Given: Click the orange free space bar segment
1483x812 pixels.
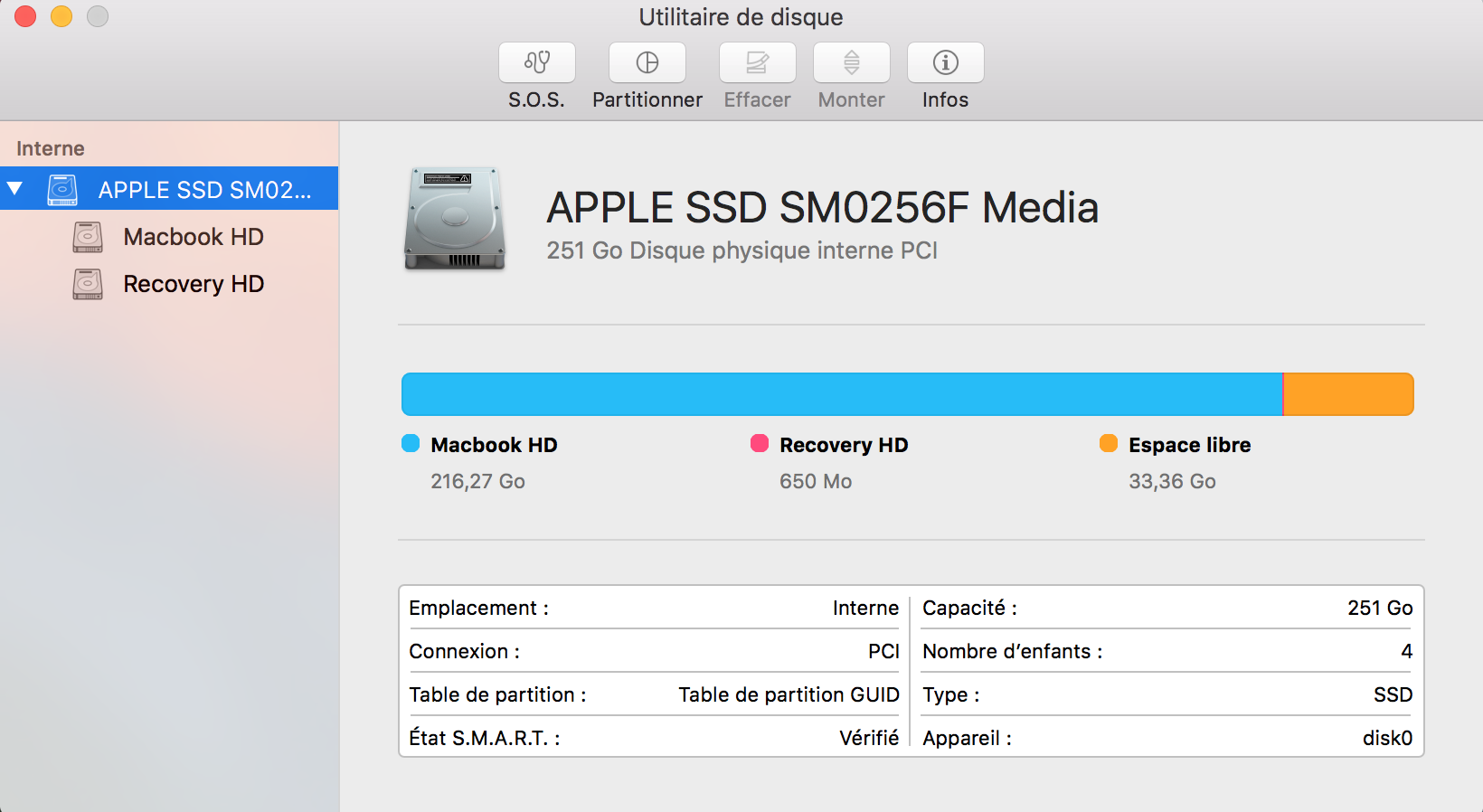Looking at the screenshot, I should coord(1349,394).
